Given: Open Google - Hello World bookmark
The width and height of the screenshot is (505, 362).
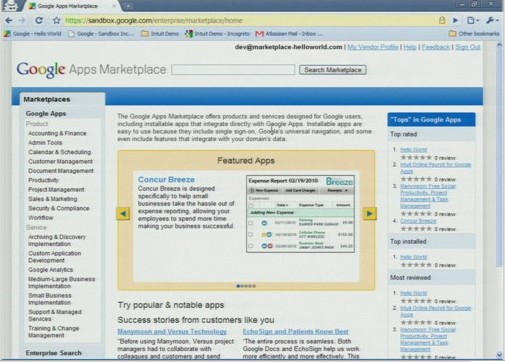Looking at the screenshot, I should pos(33,34).
